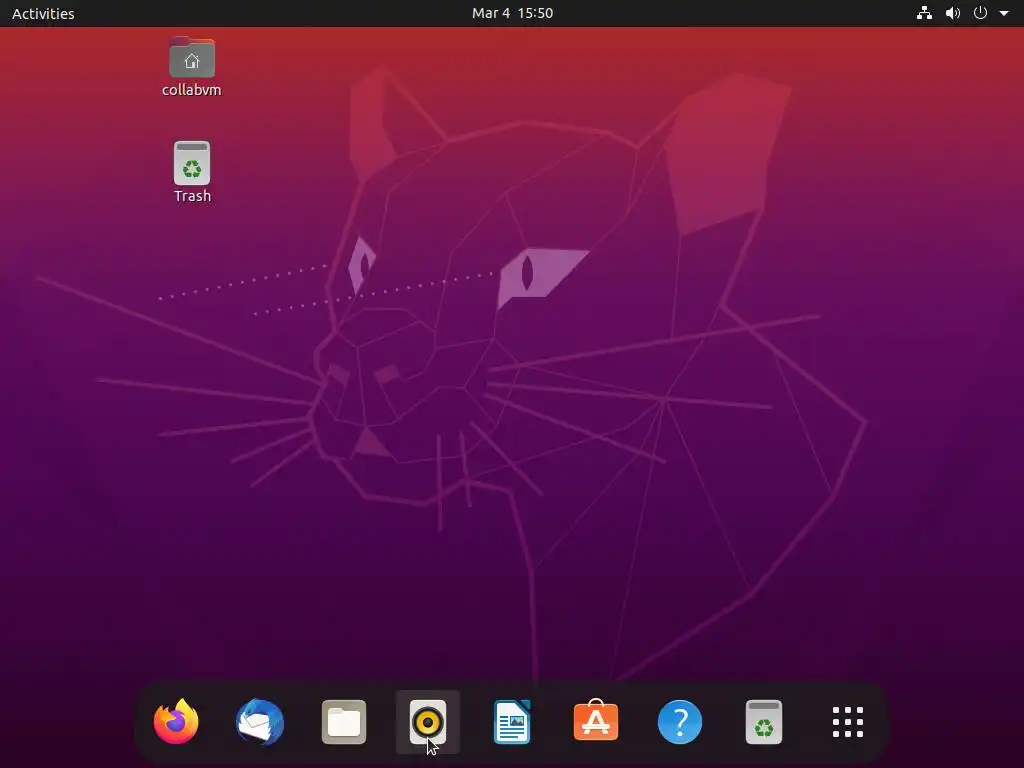Click the network status icon
The width and height of the screenshot is (1024, 768).
coord(924,13)
